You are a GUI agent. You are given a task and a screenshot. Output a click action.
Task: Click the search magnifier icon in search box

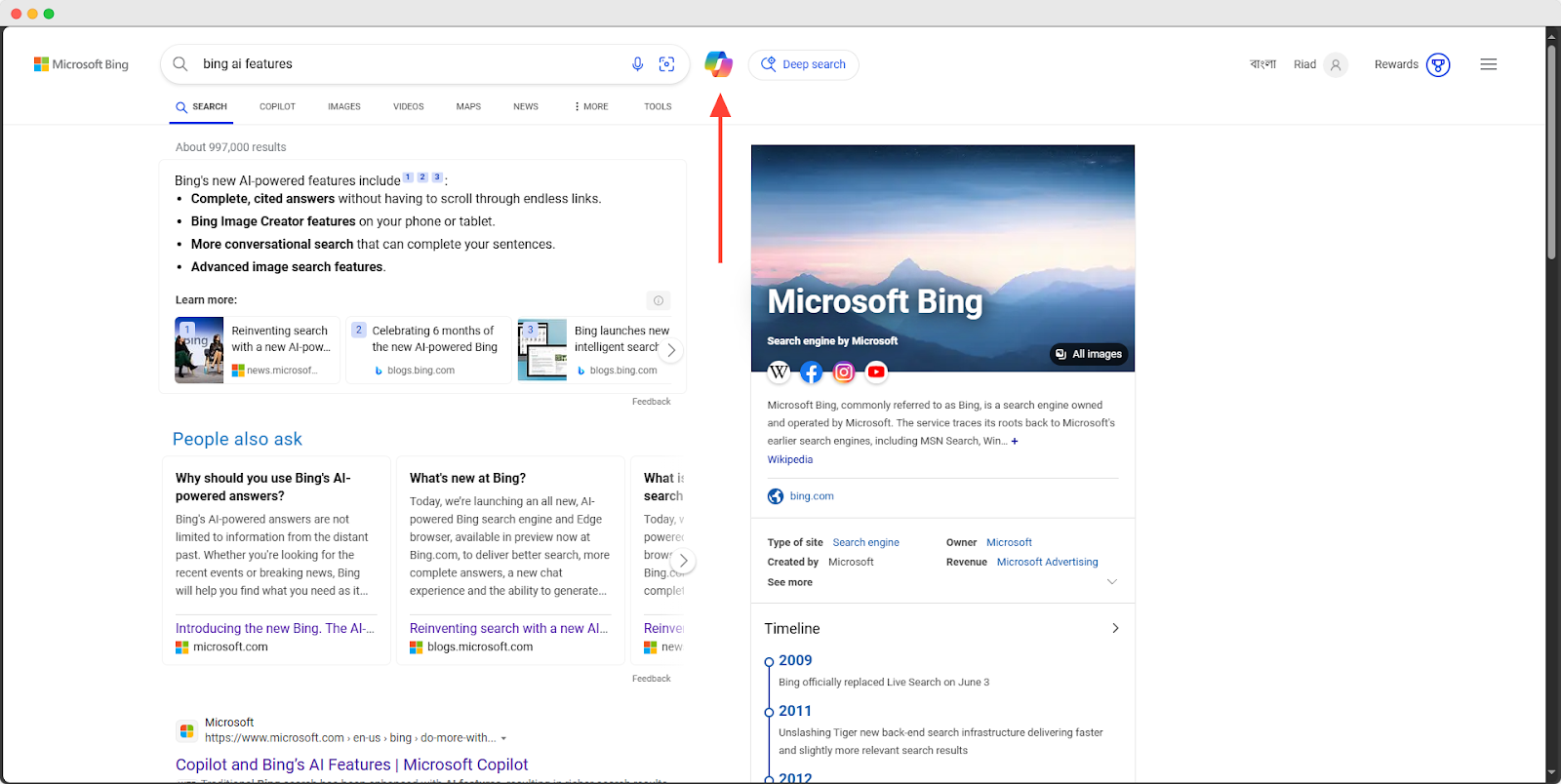(180, 64)
